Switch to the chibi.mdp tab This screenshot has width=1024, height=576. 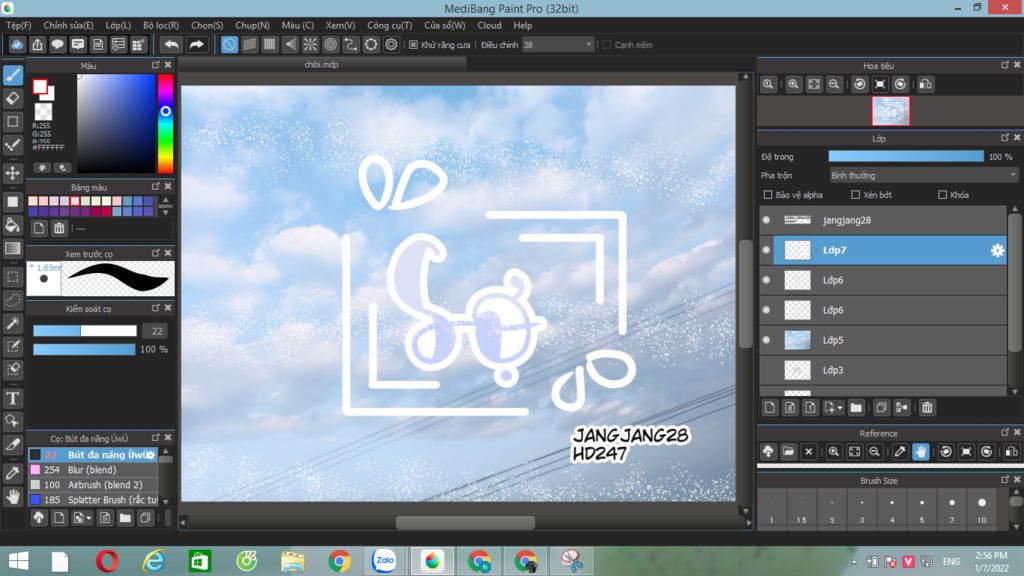[322, 65]
